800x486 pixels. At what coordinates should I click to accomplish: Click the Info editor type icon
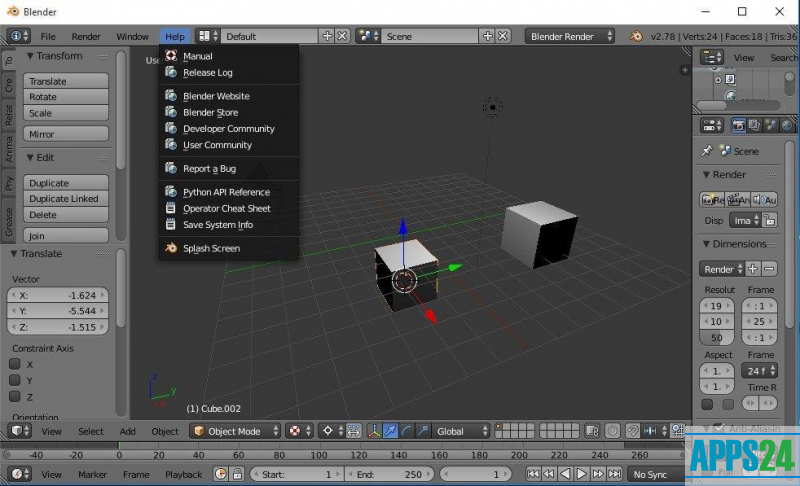19,36
